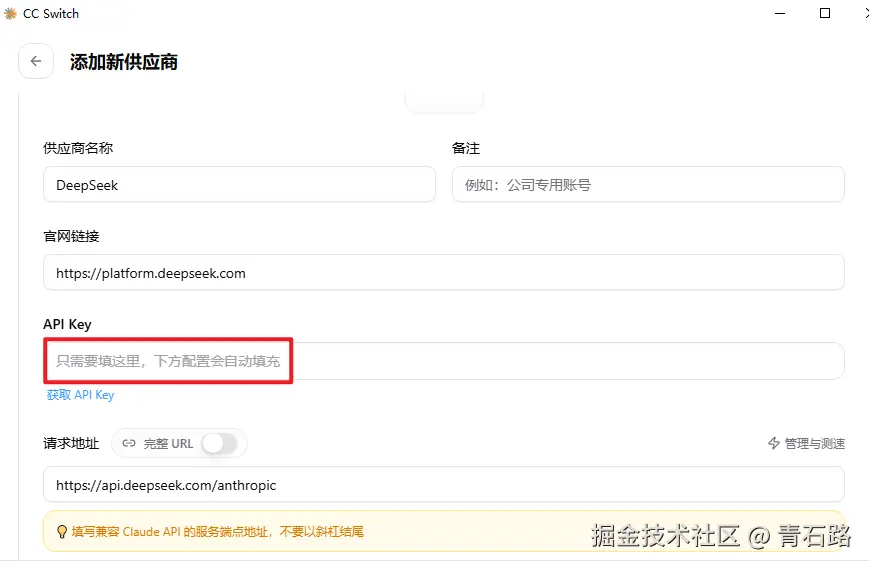Click the 备注 label

466,148
